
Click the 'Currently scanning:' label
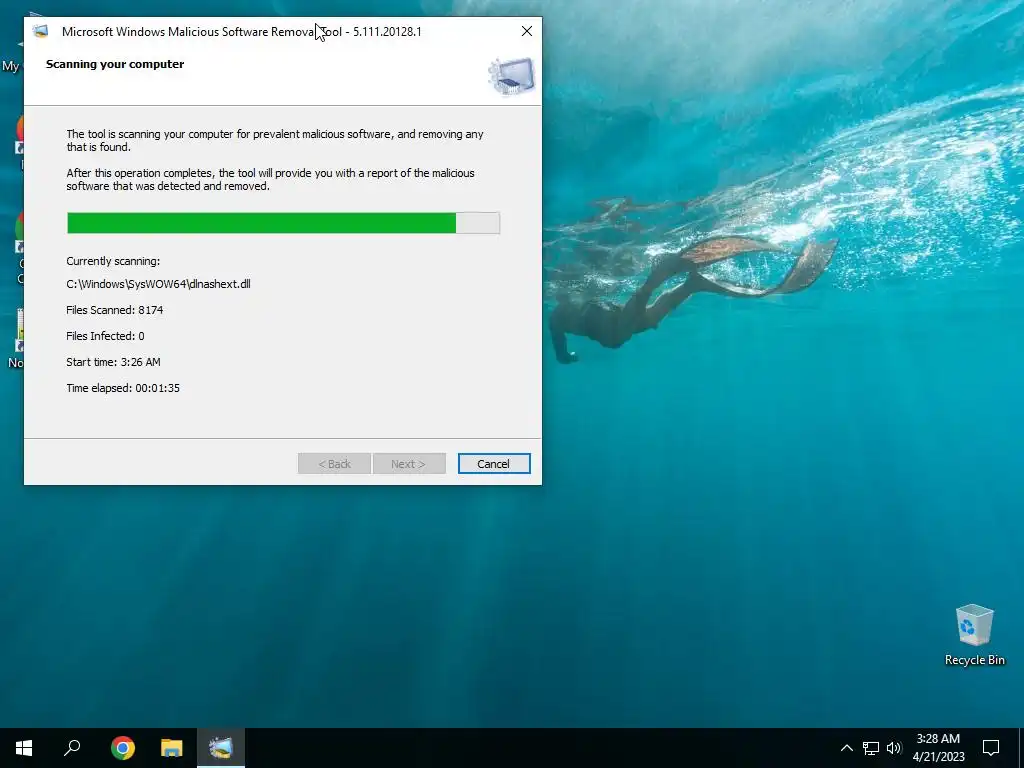click(113, 261)
